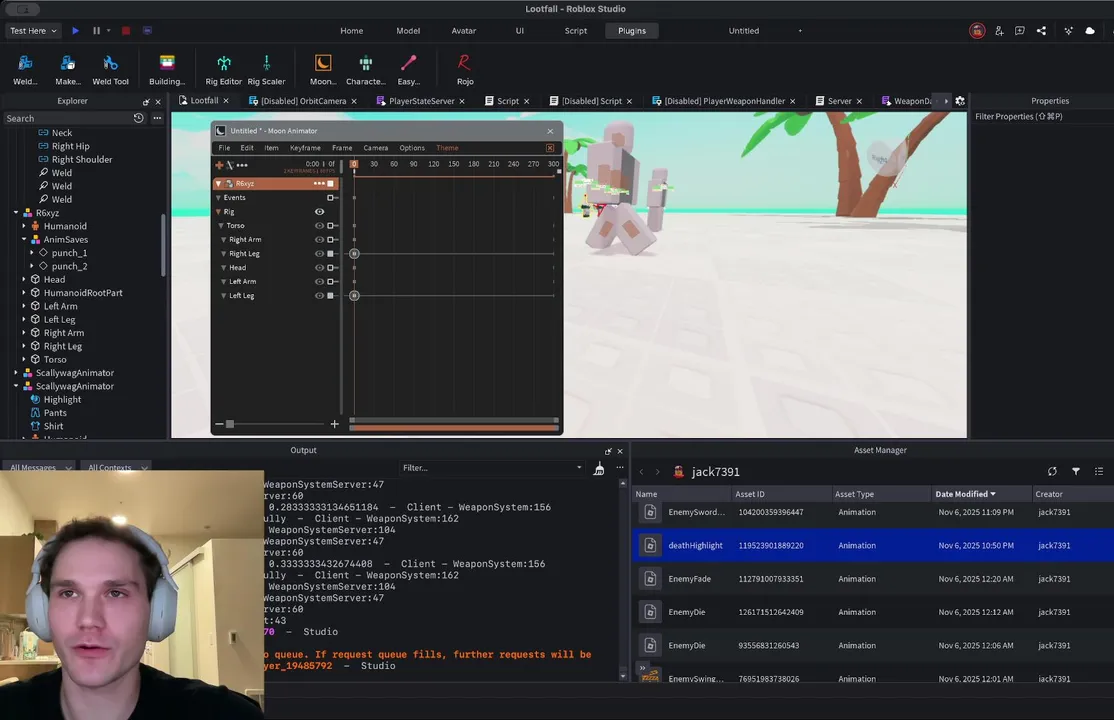Click frame 150 on Moon Animator ruler
This screenshot has height=720, width=1114.
pos(453,163)
